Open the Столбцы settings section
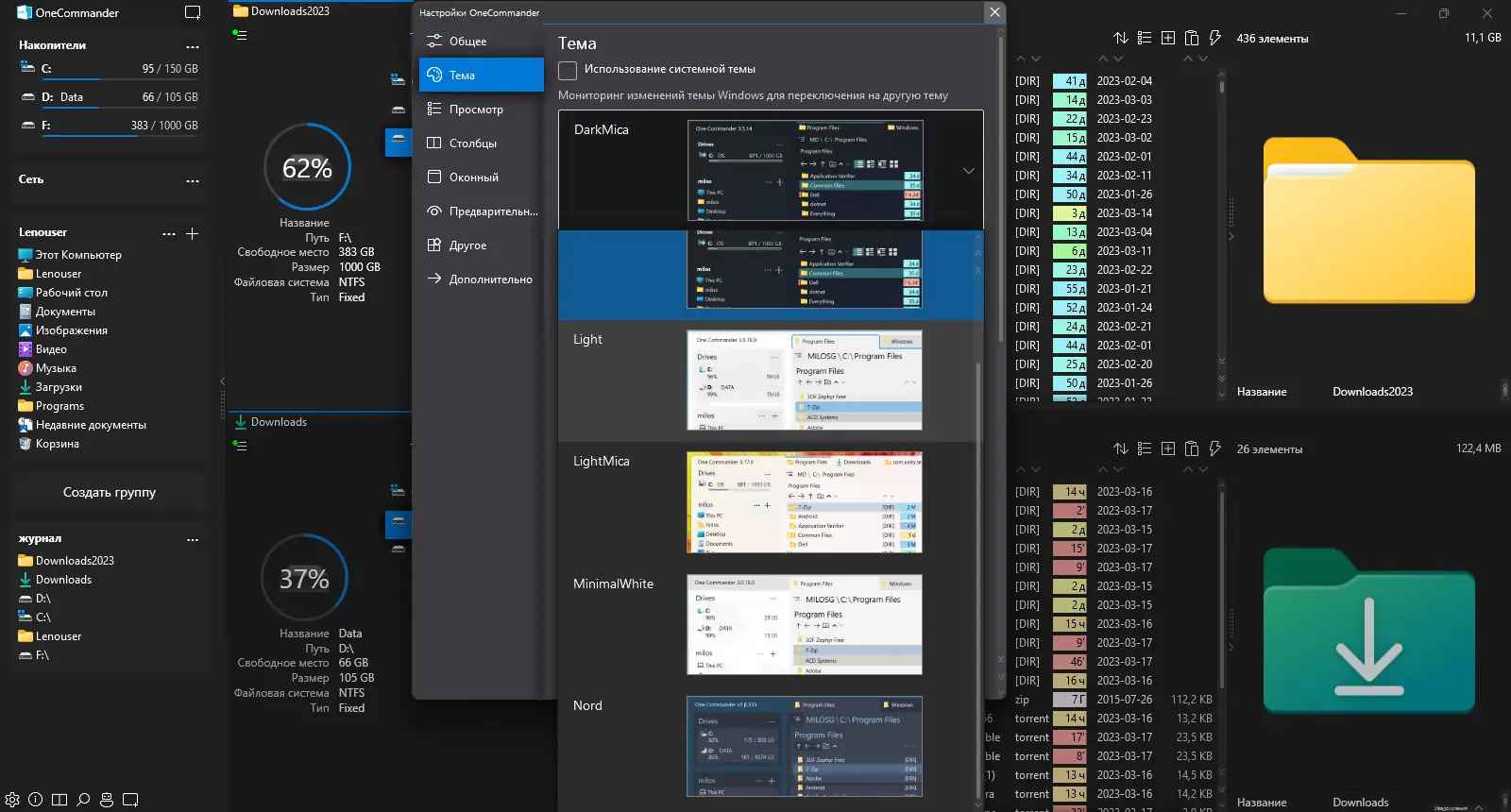The width and height of the screenshot is (1511, 812). (482, 144)
